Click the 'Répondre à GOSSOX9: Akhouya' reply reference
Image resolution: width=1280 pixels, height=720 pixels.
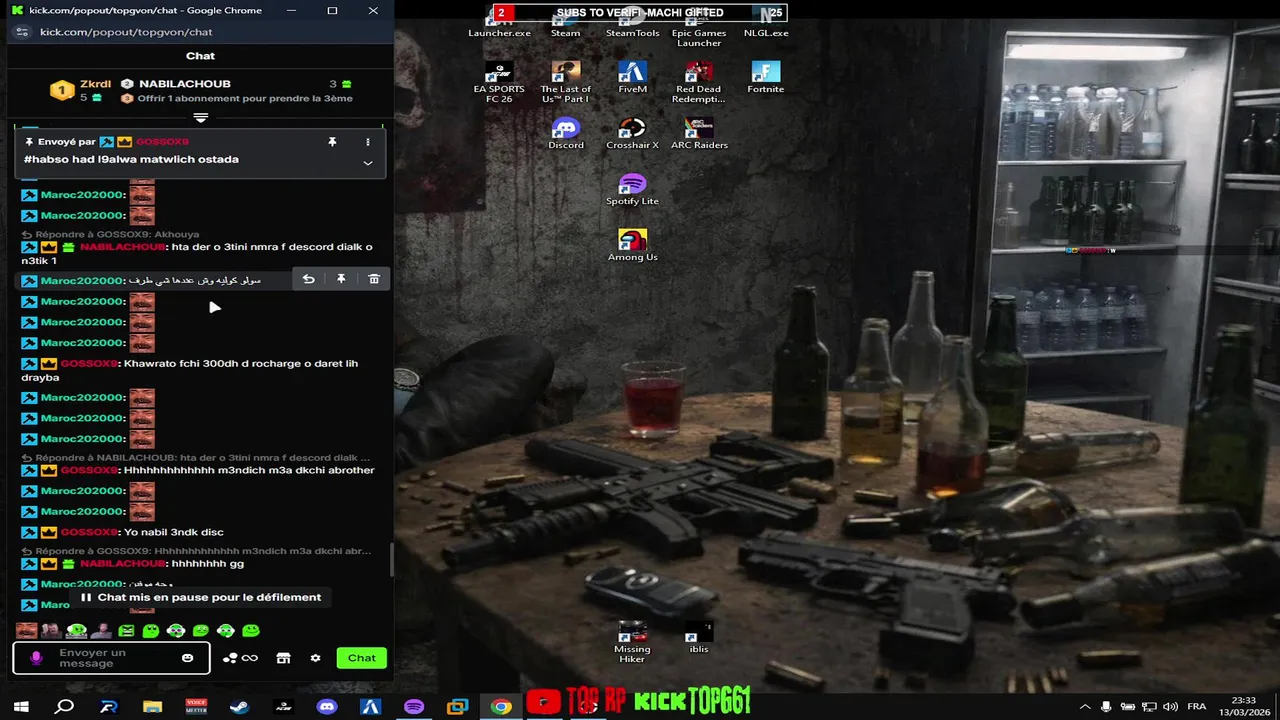110,234
